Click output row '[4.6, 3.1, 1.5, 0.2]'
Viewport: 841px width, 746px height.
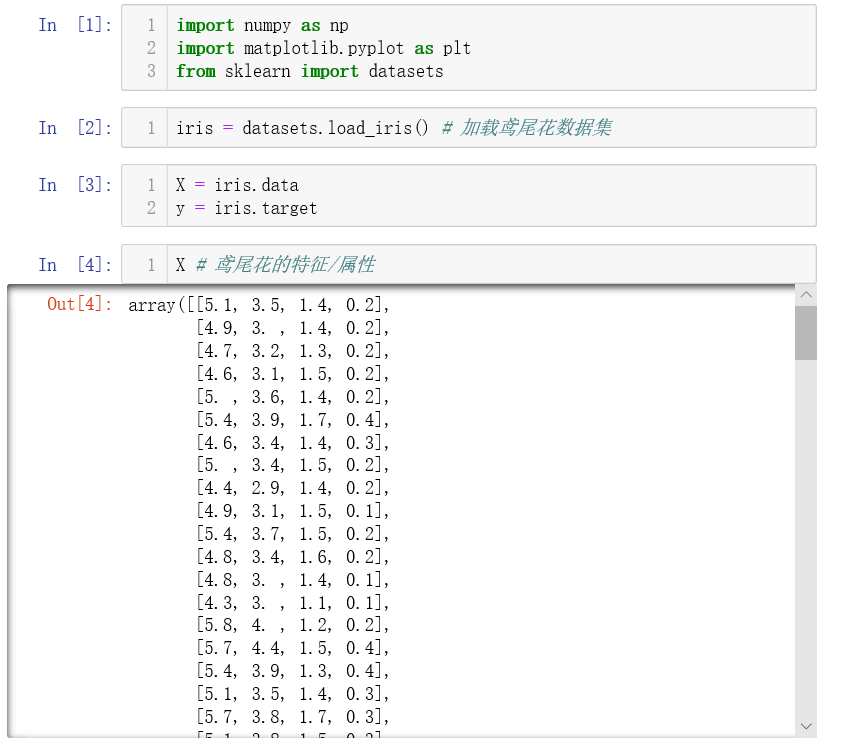click(292, 374)
